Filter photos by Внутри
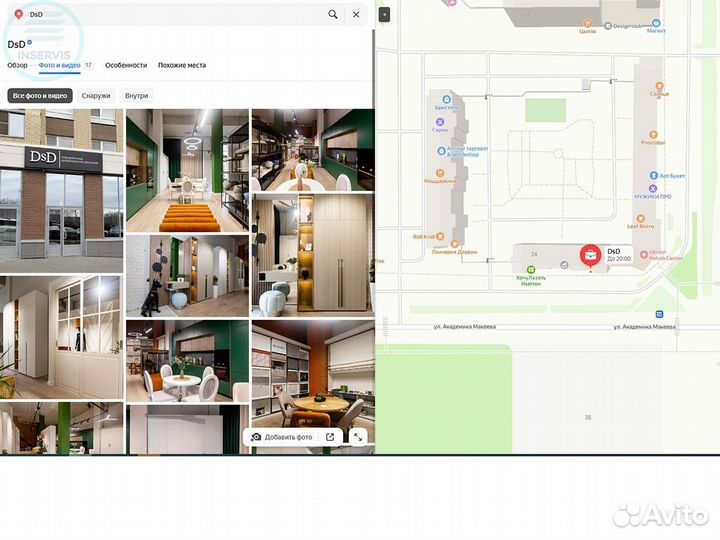Image resolution: width=720 pixels, height=540 pixels. pos(137,96)
